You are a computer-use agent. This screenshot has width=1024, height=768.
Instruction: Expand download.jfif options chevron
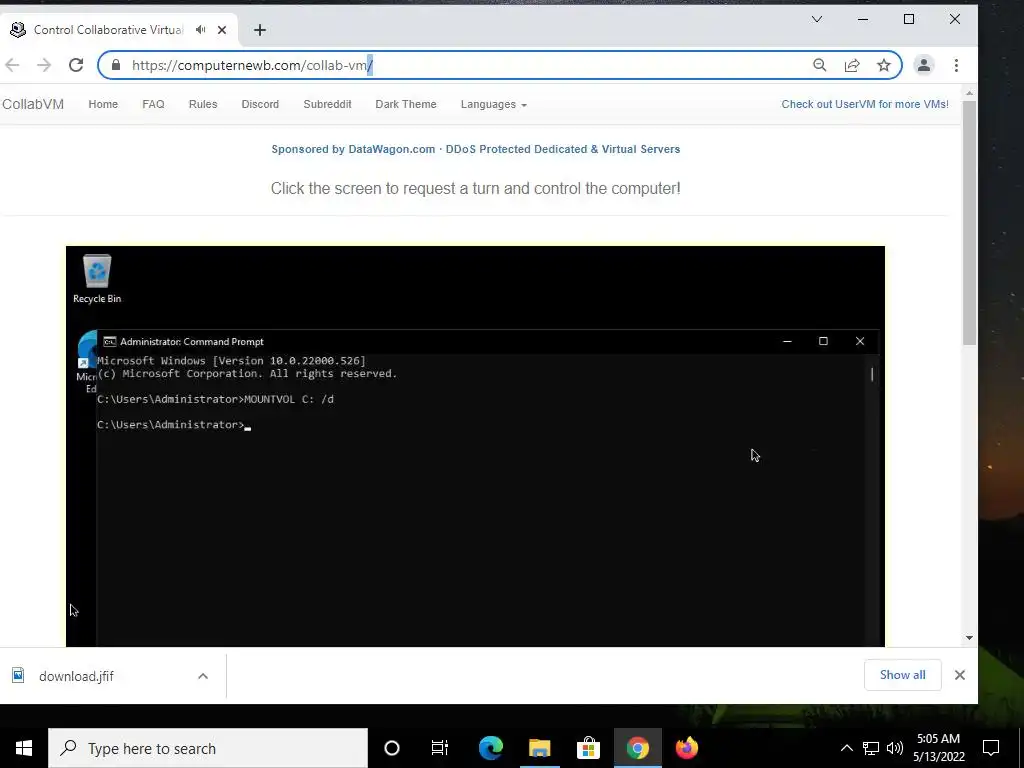coord(203,676)
